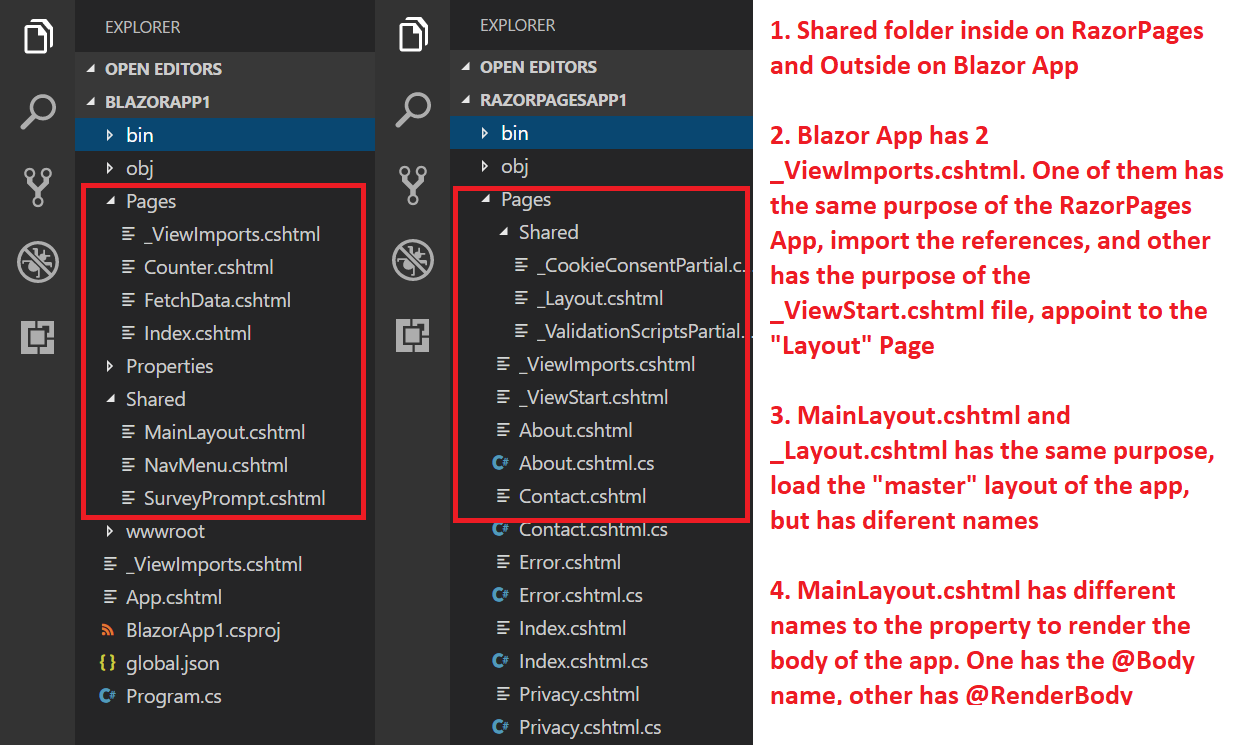
Task: Open _Layout.cshtml file
Action: pos(600,298)
